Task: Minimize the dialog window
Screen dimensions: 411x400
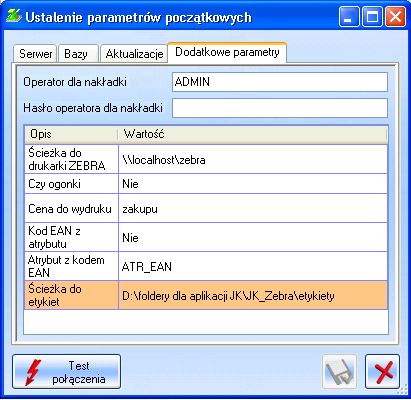Action: click(x=349, y=16)
